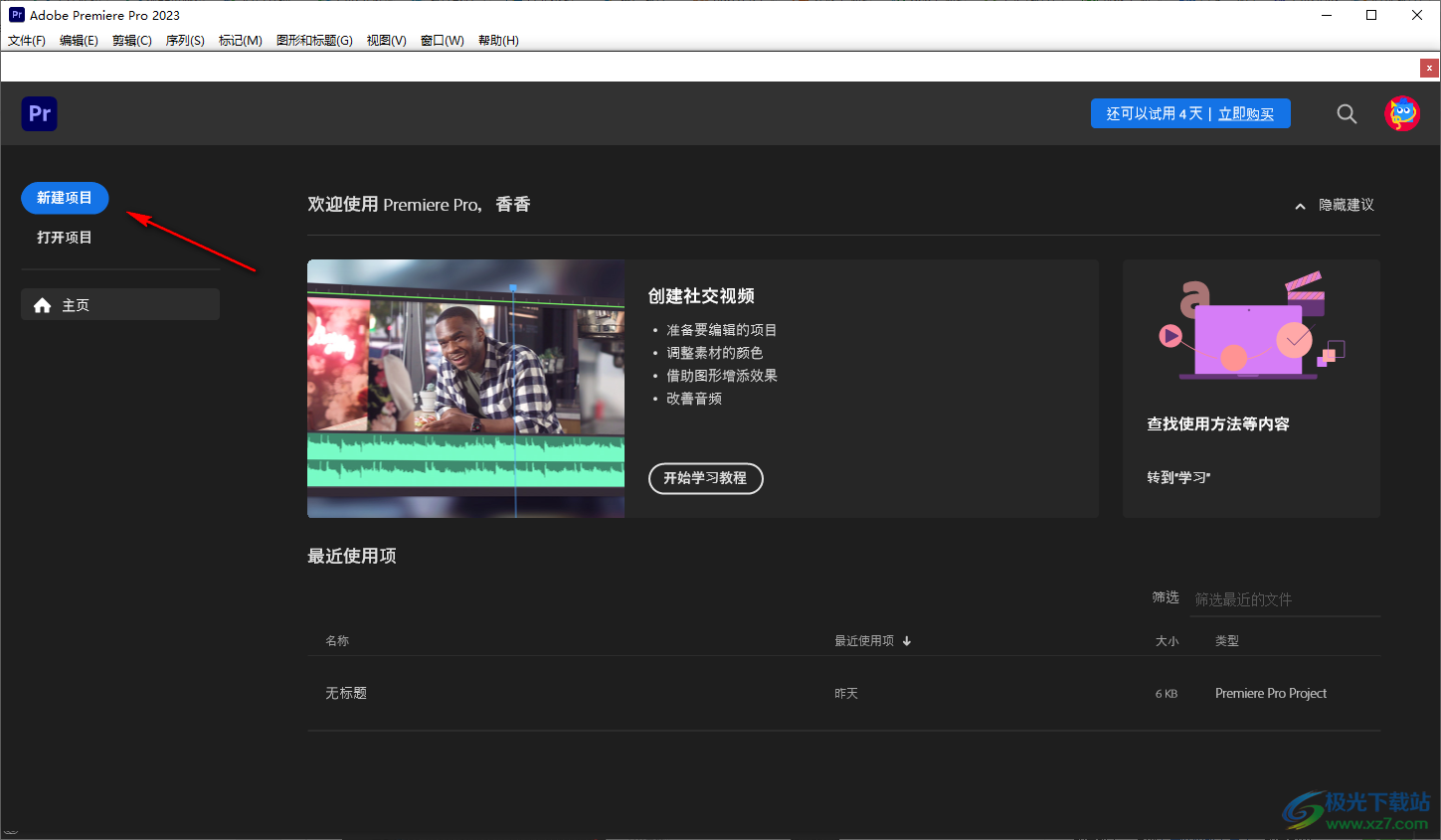This screenshot has height=840, width=1441.
Task: Open the recent project 无标题
Action: pos(346,693)
